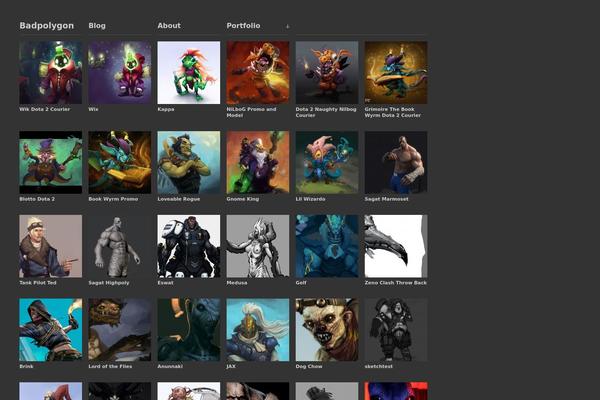Image resolution: width=600 pixels, height=400 pixels.
Task: Click the 'Medusa' caption text
Action: tap(237, 283)
